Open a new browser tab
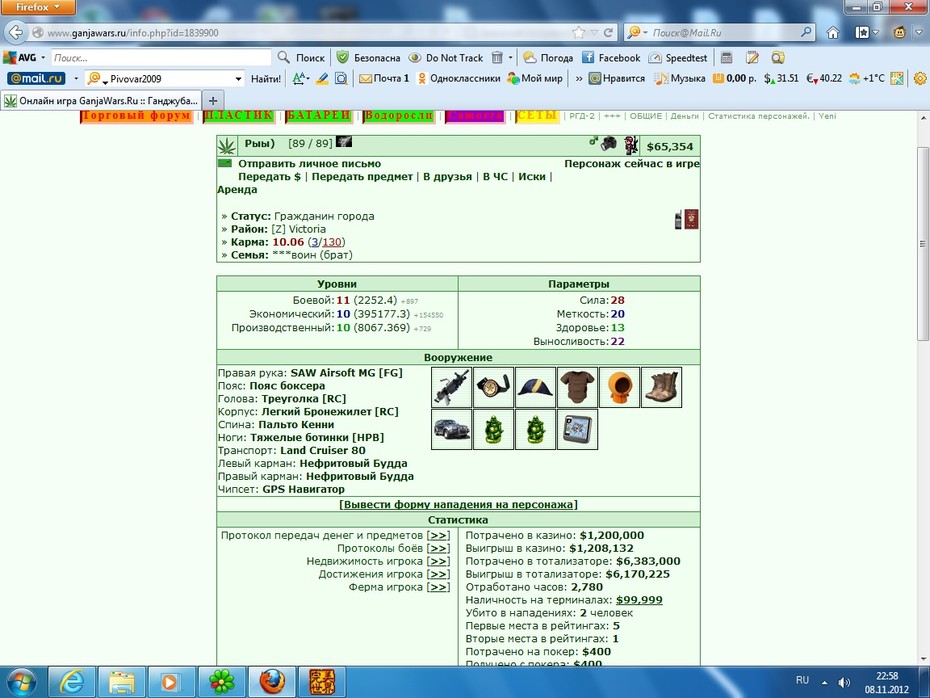Viewport: 930px width, 698px height. point(213,101)
